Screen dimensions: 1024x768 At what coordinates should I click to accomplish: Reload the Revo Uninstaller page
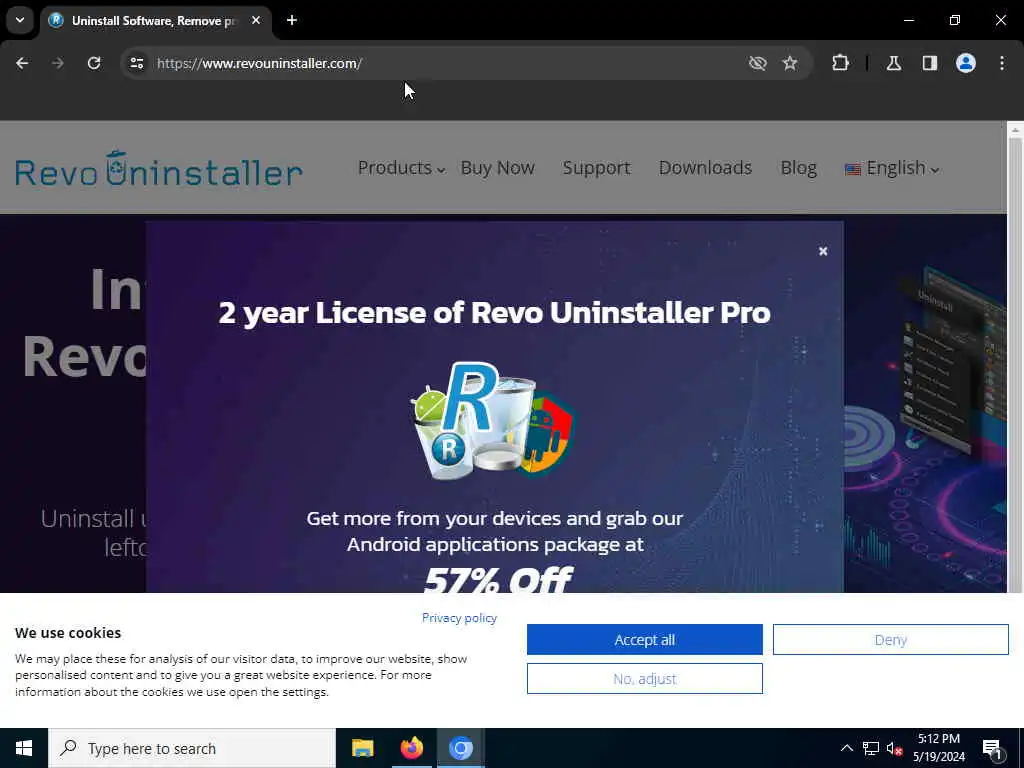click(94, 63)
